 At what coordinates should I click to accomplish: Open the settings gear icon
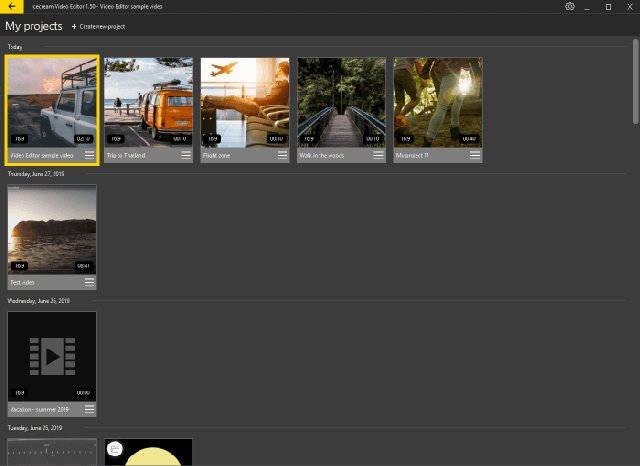coord(570,7)
